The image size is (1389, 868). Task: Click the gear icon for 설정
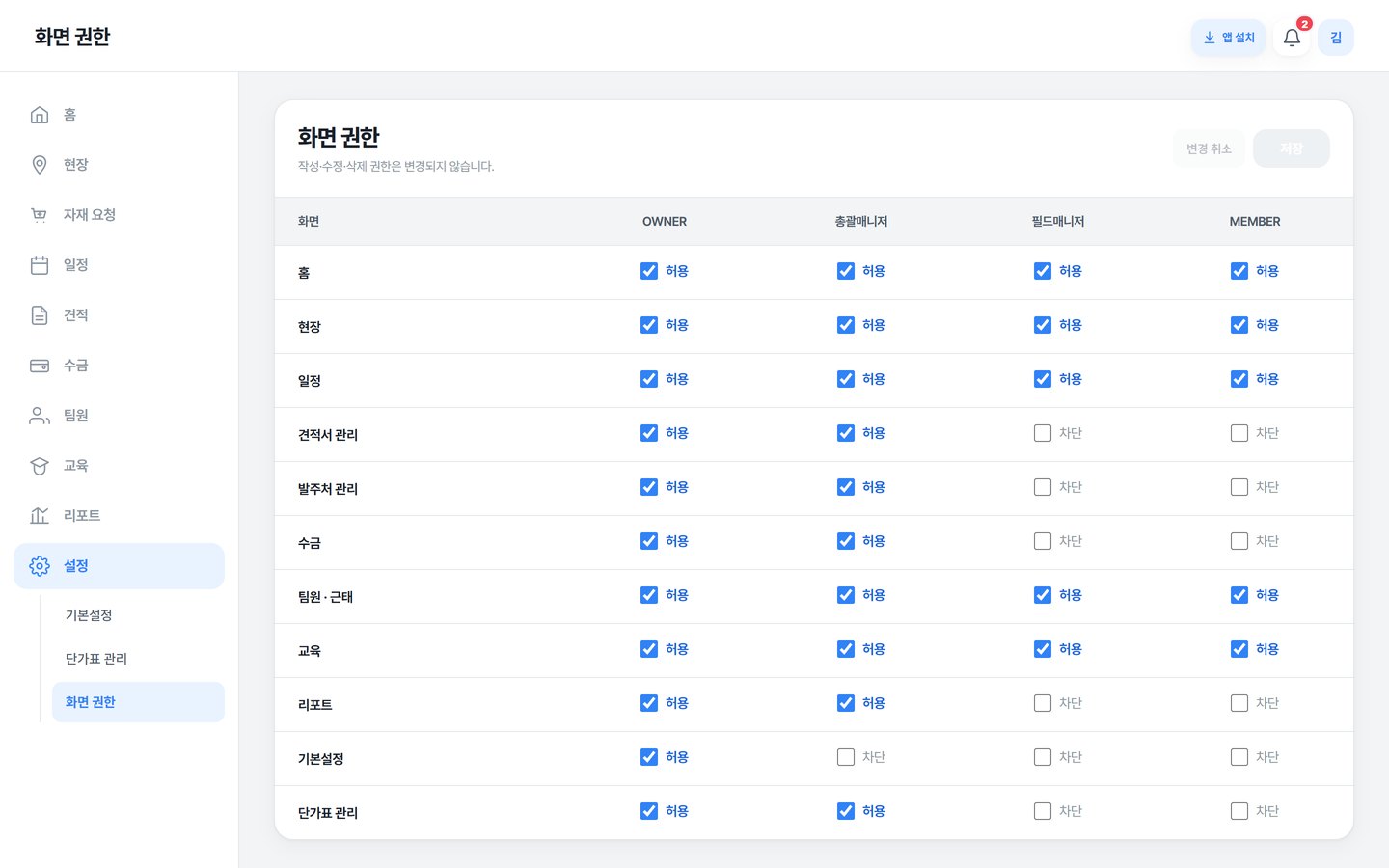pos(40,566)
